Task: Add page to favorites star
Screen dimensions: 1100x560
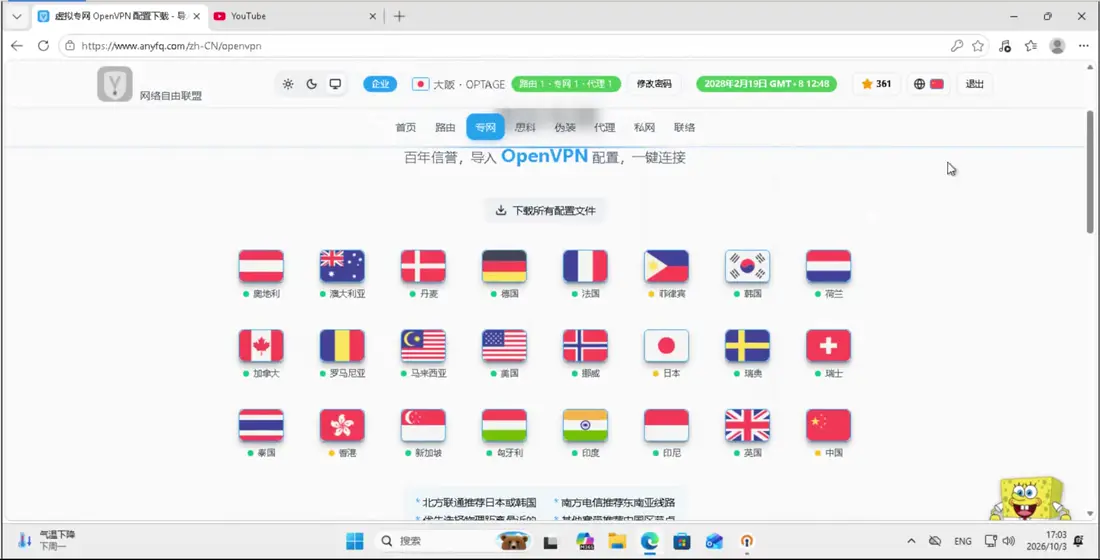Action: (978, 46)
